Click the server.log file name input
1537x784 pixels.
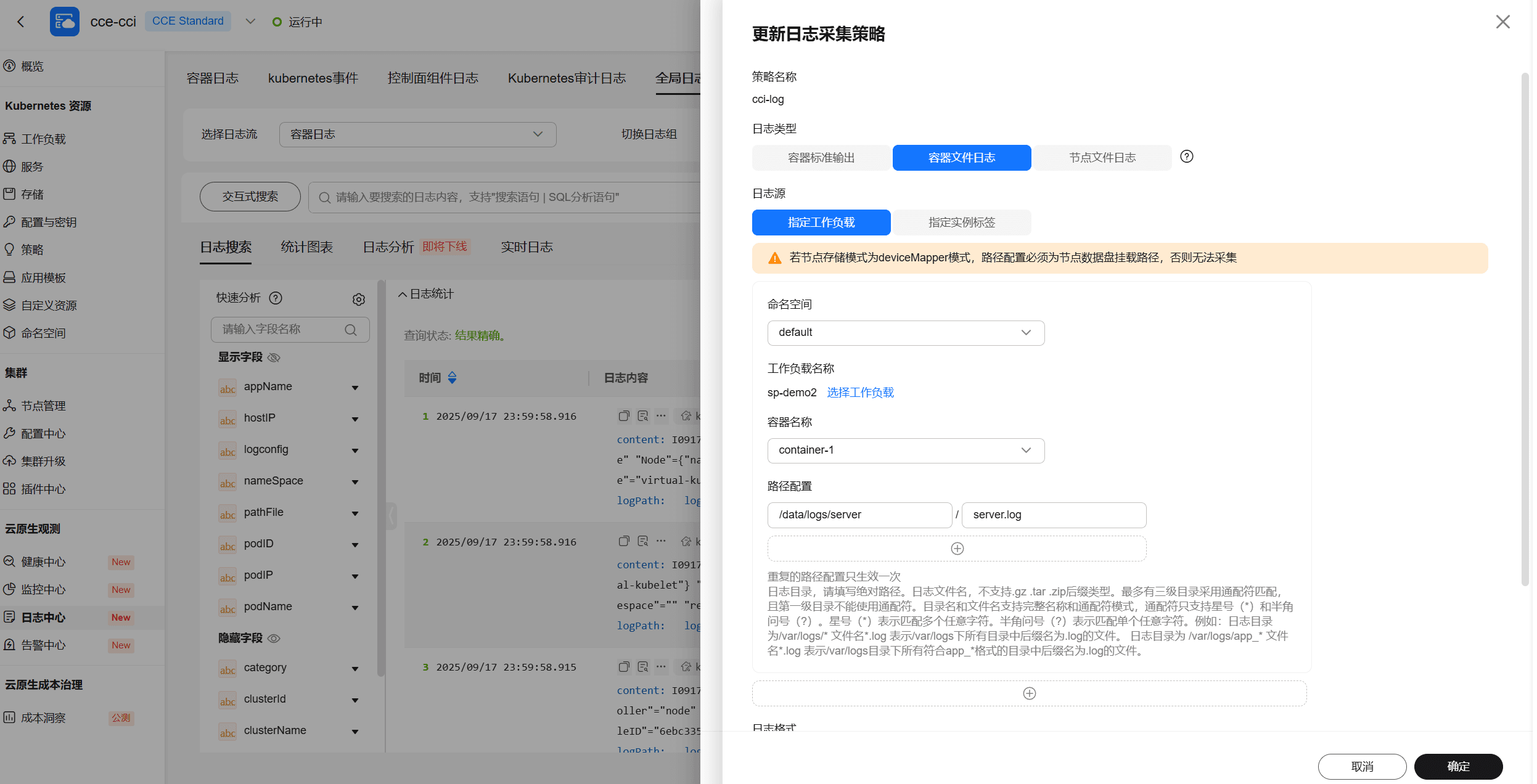pos(1053,515)
